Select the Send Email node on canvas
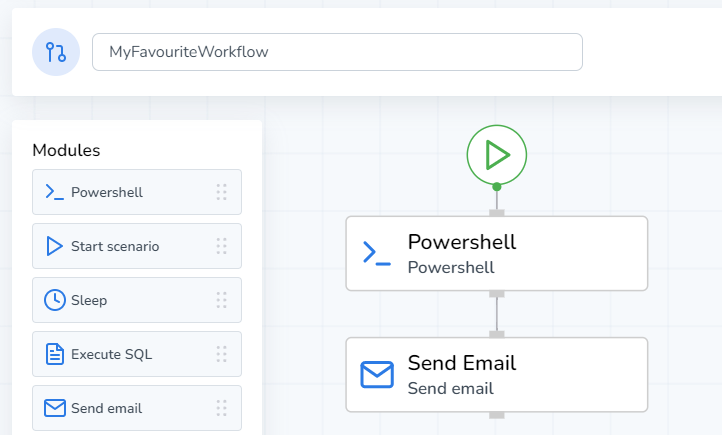722x435 pixels. pos(497,374)
